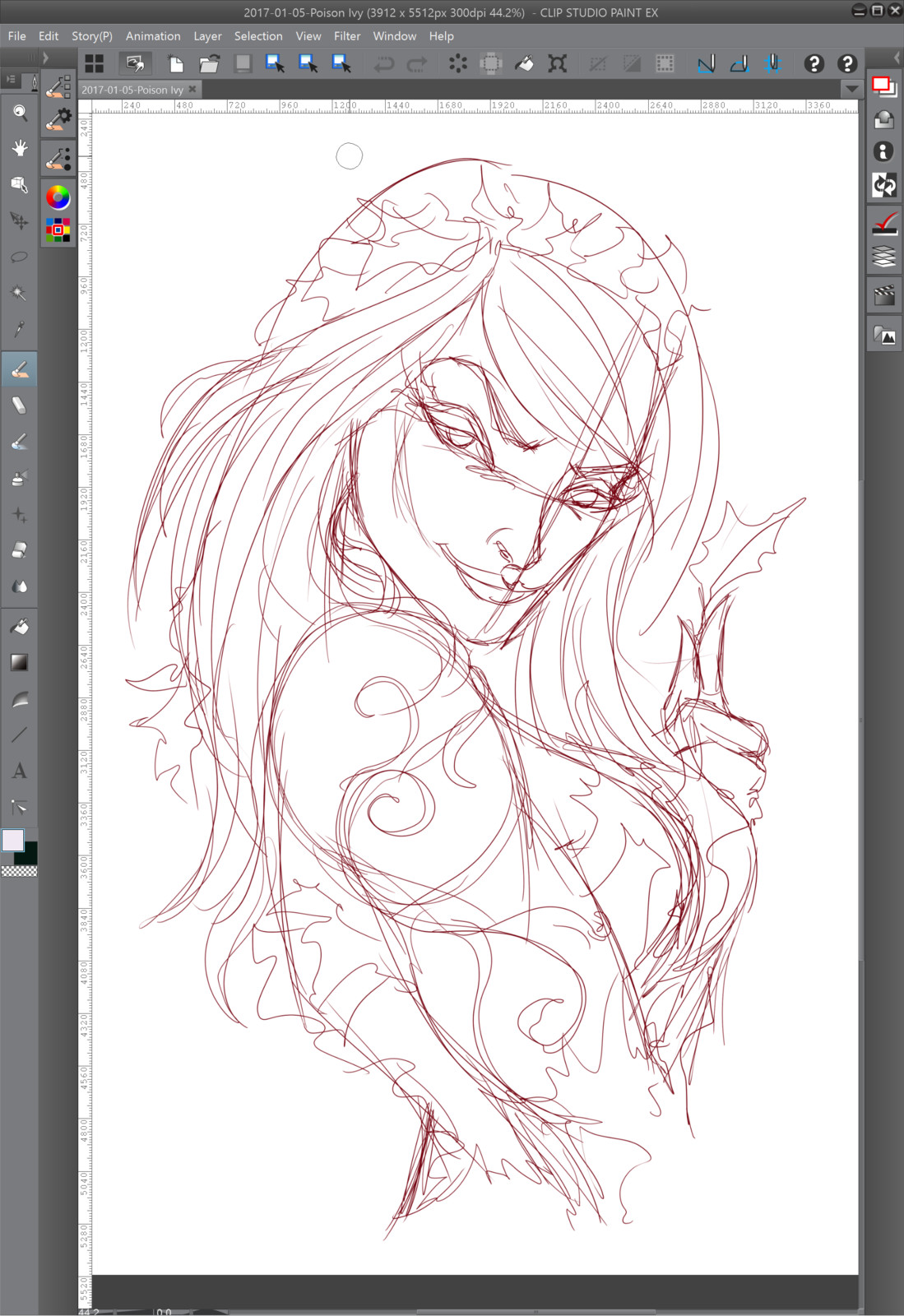Select the Decoration sparkle tool
Viewport: 904px width, 1316px height.
(x=20, y=514)
